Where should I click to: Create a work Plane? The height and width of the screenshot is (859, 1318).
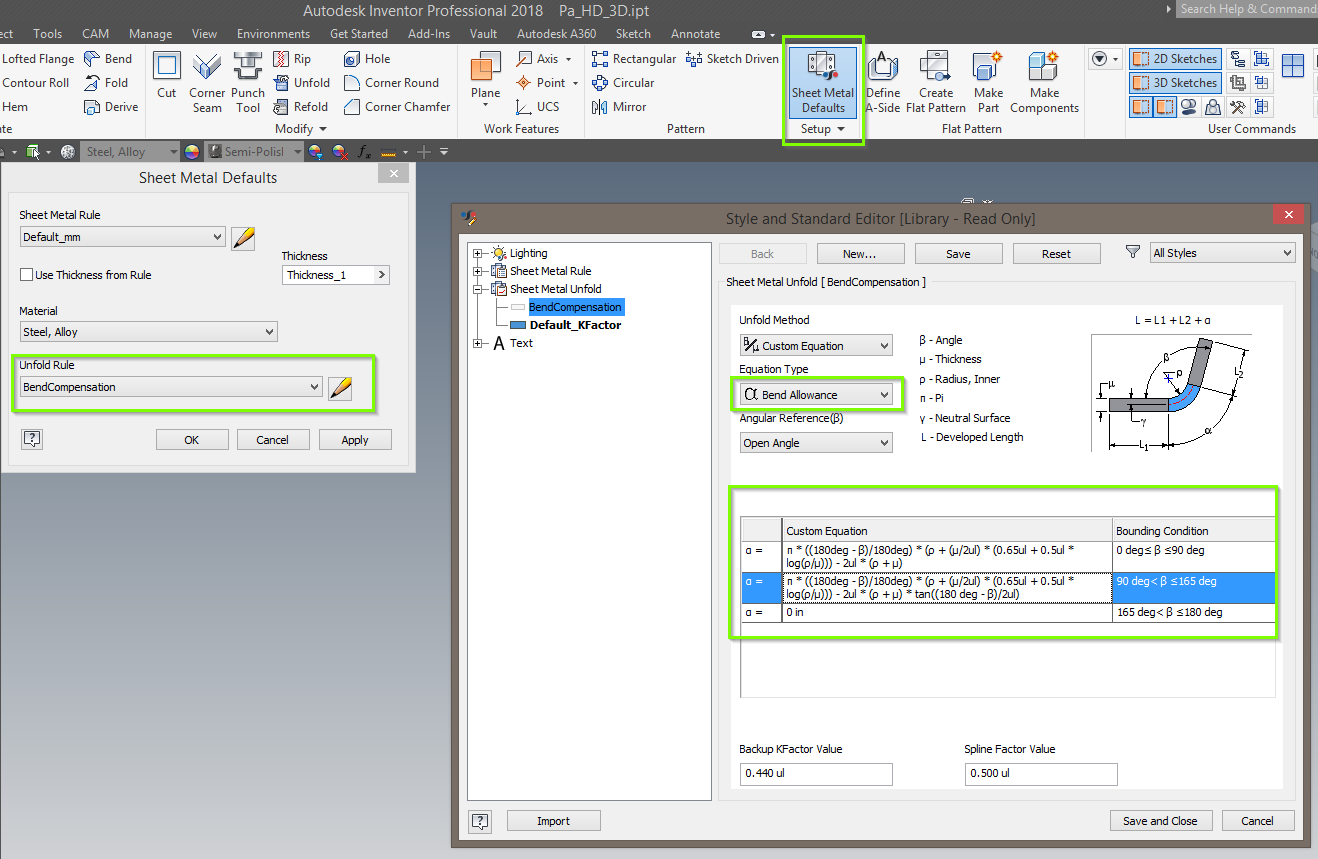click(486, 78)
